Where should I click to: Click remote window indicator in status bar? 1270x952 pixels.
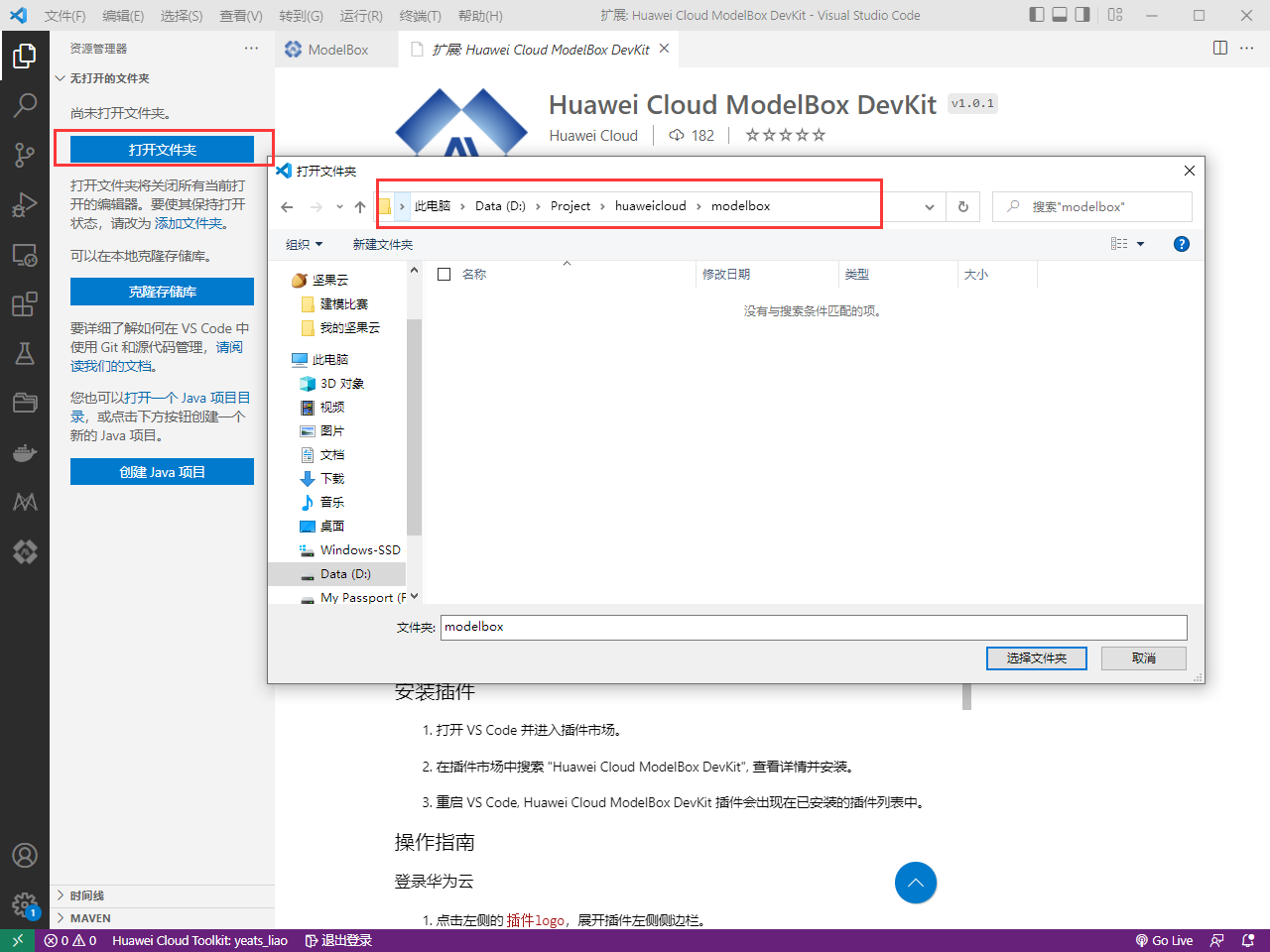click(18, 940)
